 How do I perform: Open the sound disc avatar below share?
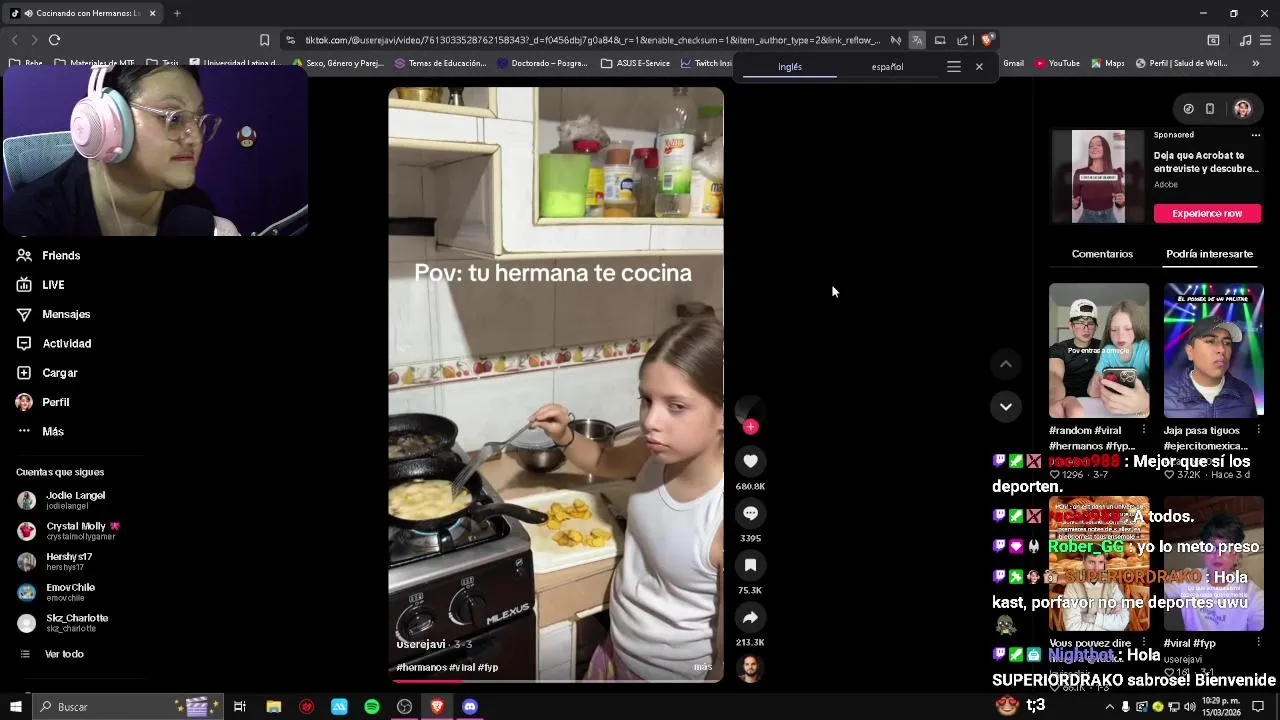pyautogui.click(x=750, y=668)
